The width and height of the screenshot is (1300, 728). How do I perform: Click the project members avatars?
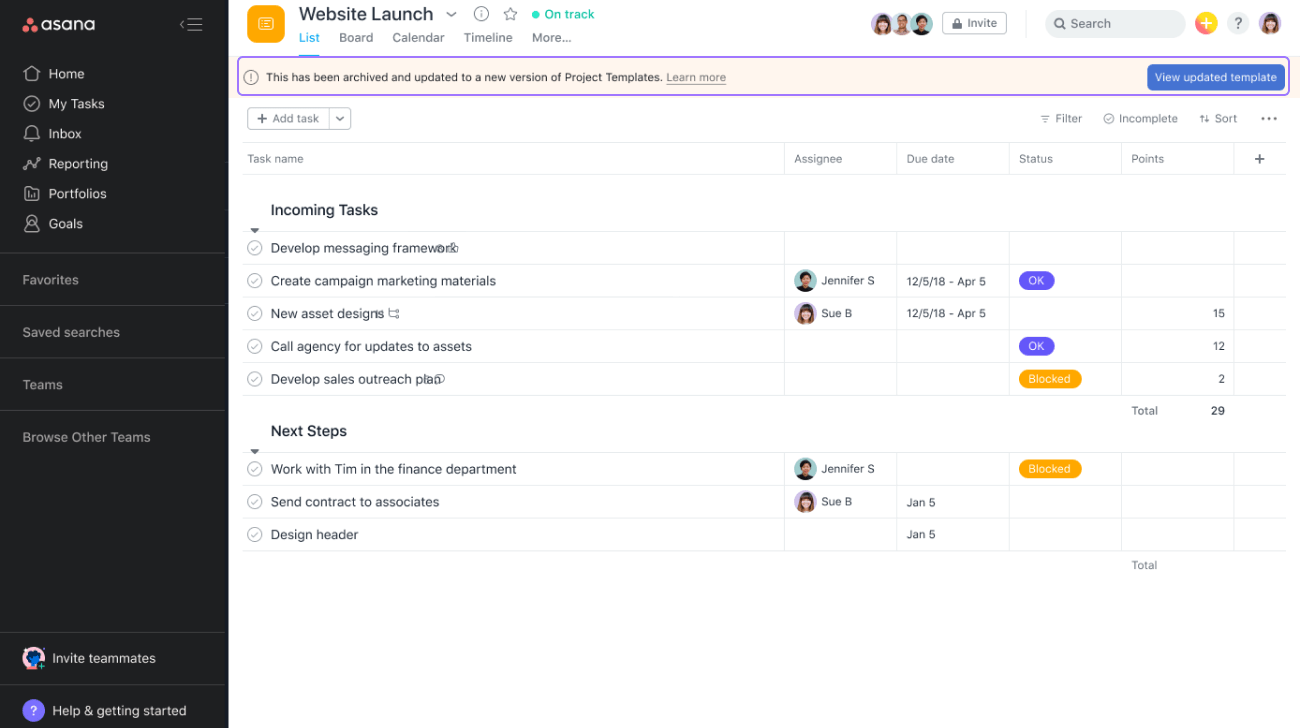tap(901, 24)
